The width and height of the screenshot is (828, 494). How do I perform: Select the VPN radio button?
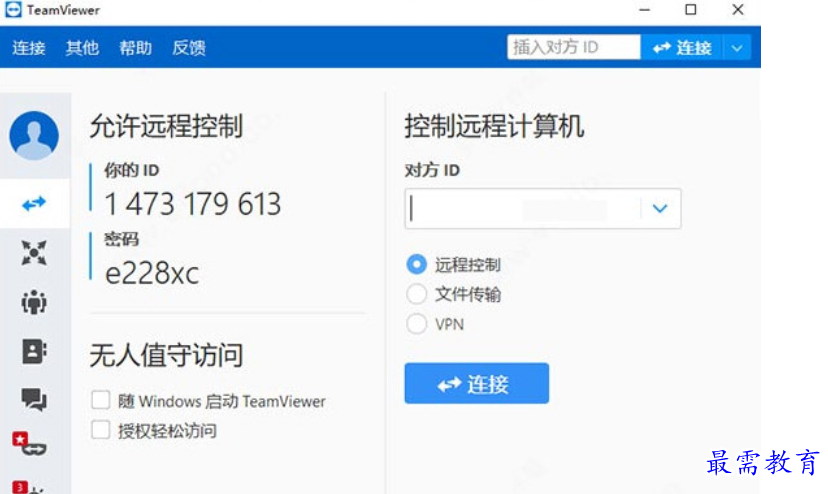click(x=417, y=323)
